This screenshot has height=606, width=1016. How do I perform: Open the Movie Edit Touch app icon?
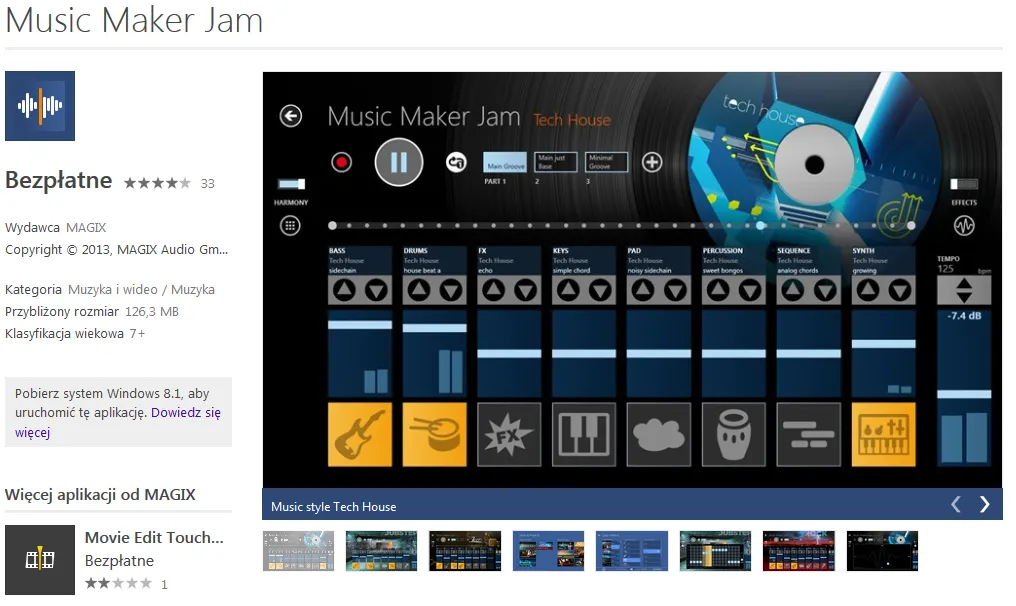[x=40, y=560]
